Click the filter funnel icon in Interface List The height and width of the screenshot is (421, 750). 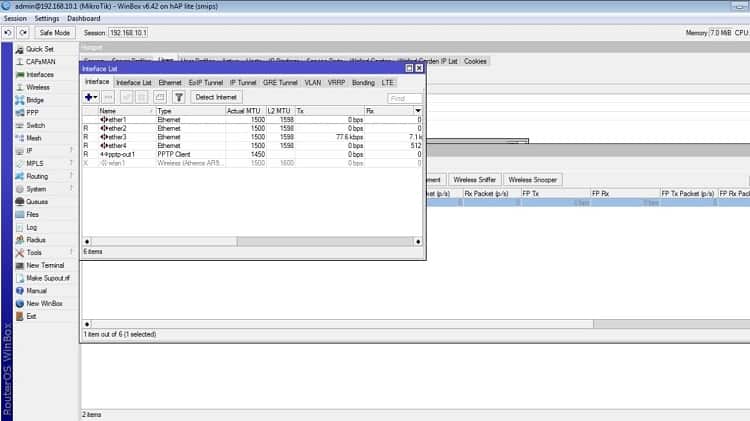tap(178, 97)
